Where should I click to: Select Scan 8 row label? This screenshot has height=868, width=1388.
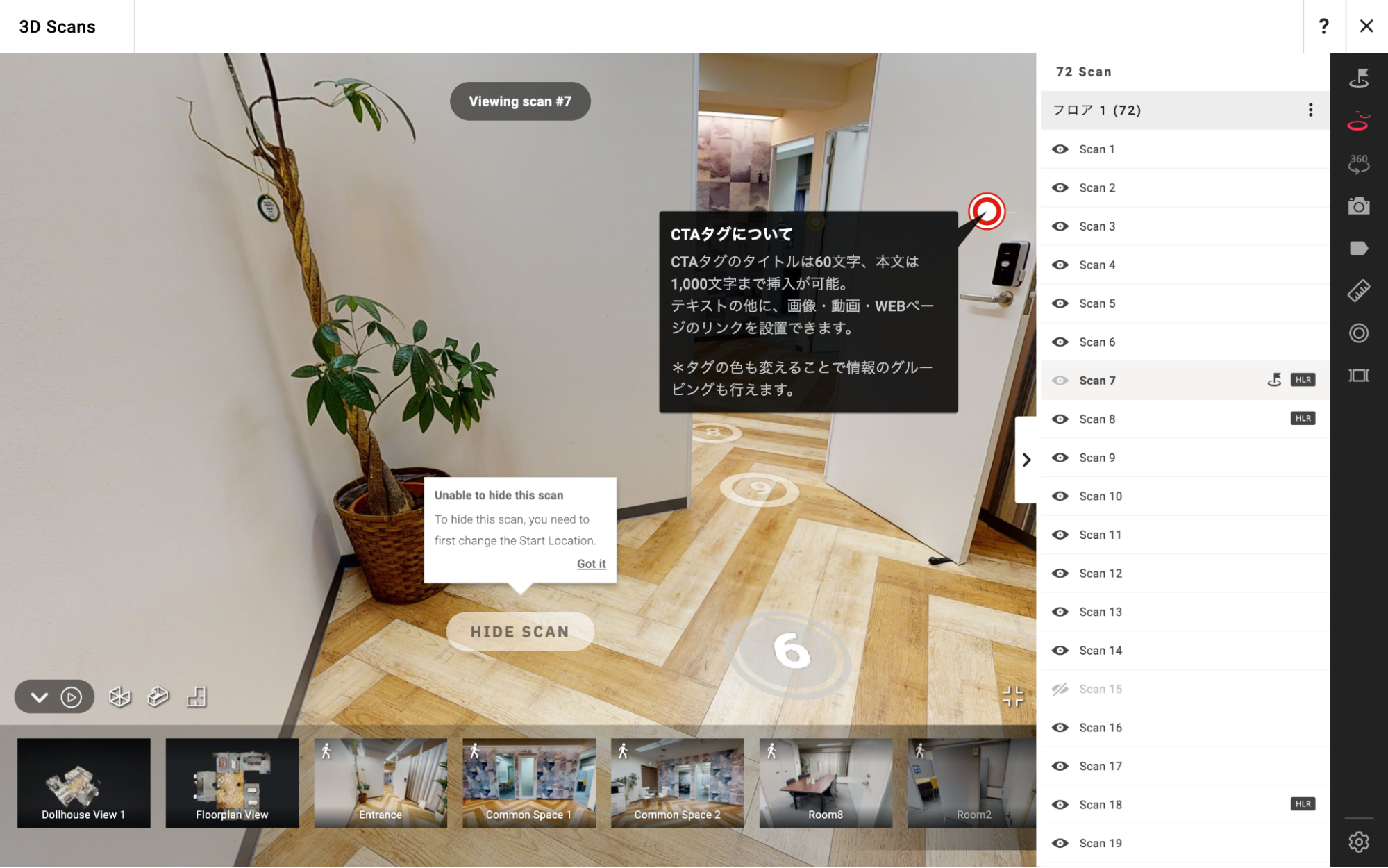tap(1097, 419)
